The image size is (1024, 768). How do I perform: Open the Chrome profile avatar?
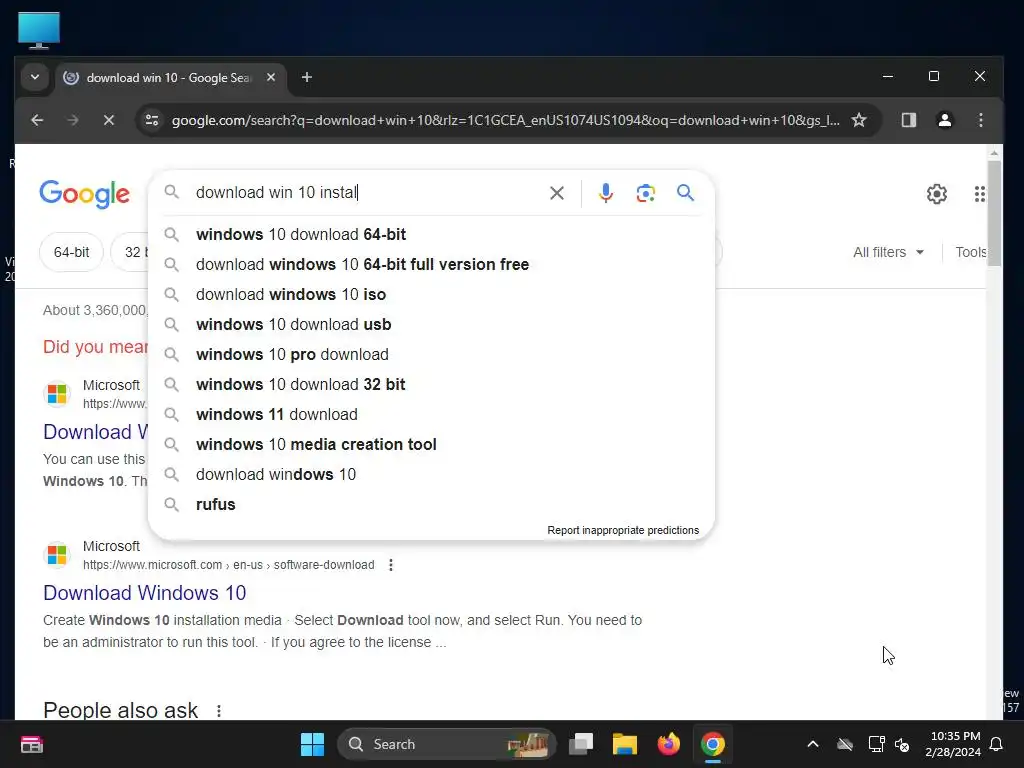944,120
